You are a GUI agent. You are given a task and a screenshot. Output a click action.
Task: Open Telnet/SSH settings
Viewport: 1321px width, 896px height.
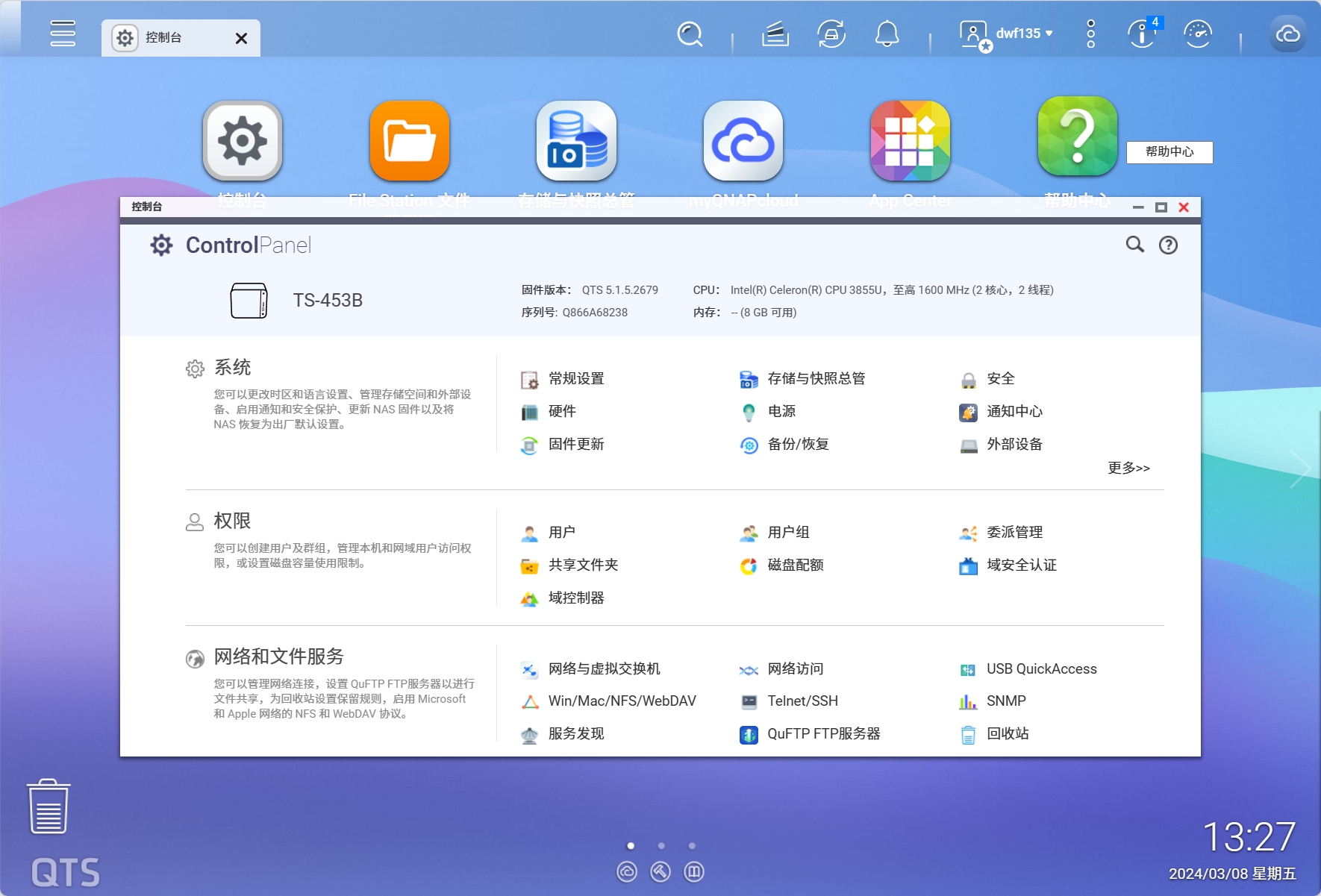[x=789, y=701]
